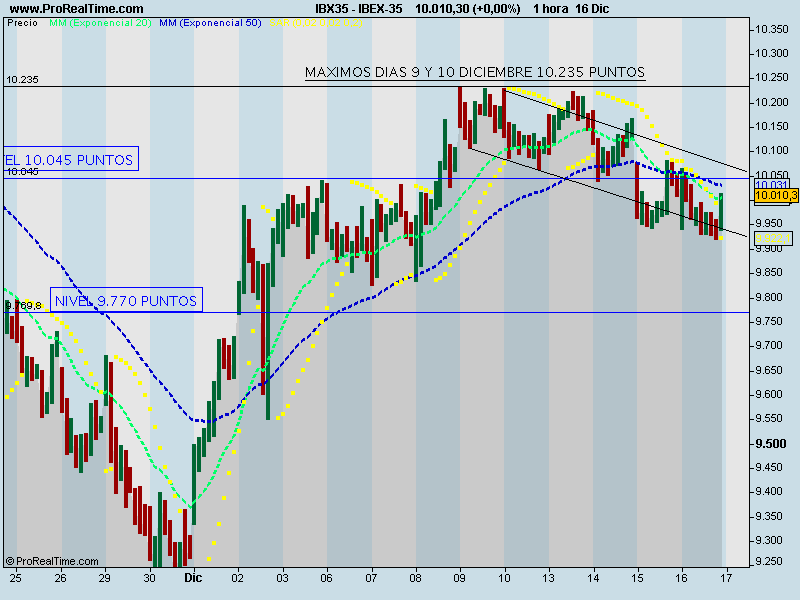Image resolution: width=800 pixels, height=600 pixels.
Task: Click the 10.300 price axis label
Action: click(772, 54)
